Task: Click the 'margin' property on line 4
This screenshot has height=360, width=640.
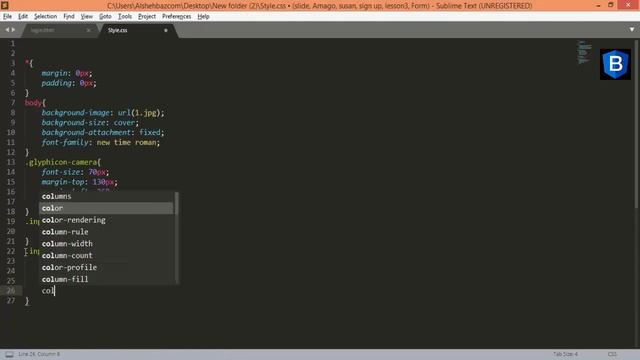Action: point(54,73)
